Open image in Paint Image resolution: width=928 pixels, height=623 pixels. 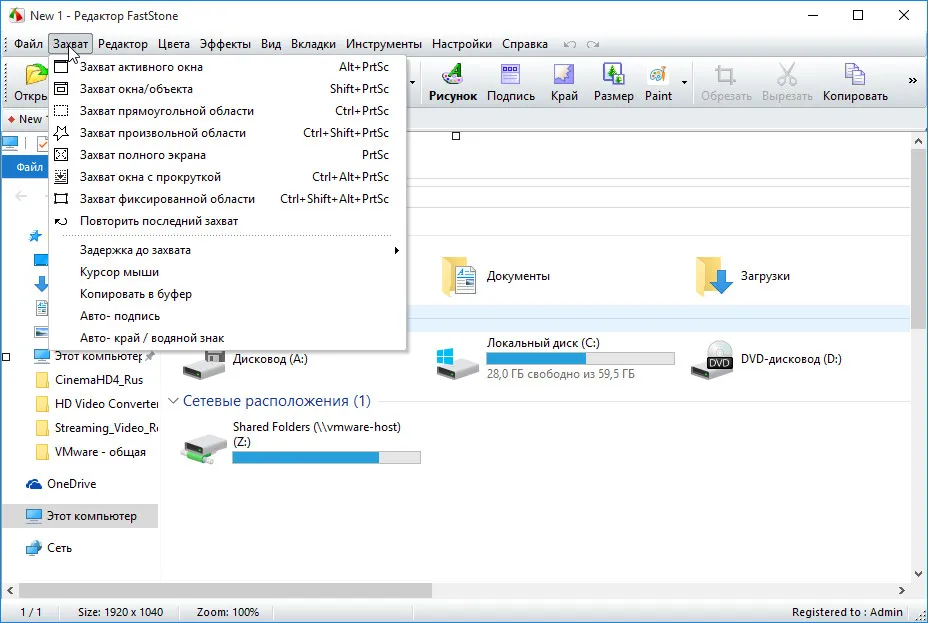(x=658, y=82)
